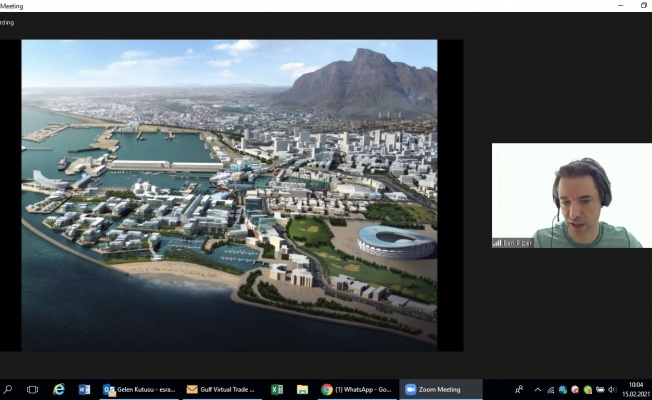Click the shared screen city rendering
Image resolution: width=652 pixels, height=400 pixels.
click(x=229, y=195)
